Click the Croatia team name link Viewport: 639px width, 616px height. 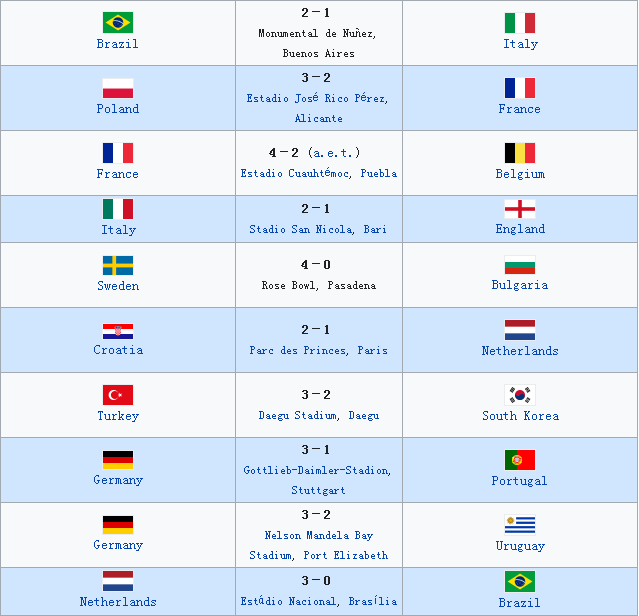(x=118, y=350)
